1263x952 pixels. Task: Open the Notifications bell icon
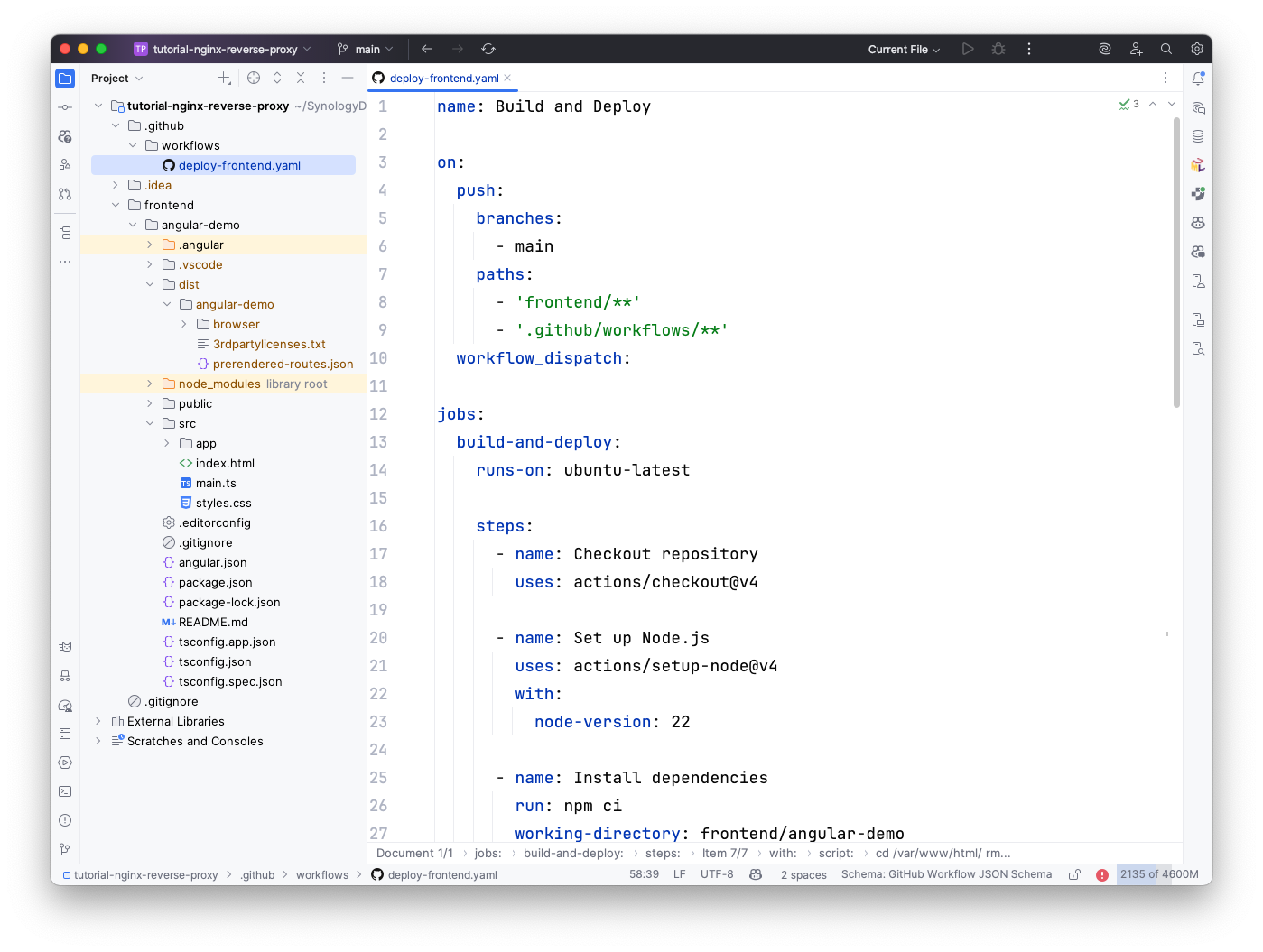pyautogui.click(x=1198, y=79)
